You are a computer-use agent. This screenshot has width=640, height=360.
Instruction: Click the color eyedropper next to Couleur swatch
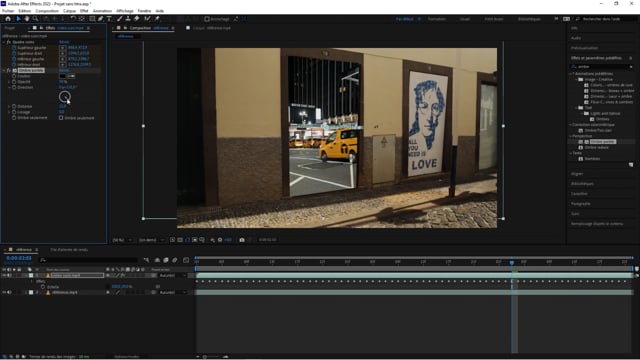[x=71, y=76]
